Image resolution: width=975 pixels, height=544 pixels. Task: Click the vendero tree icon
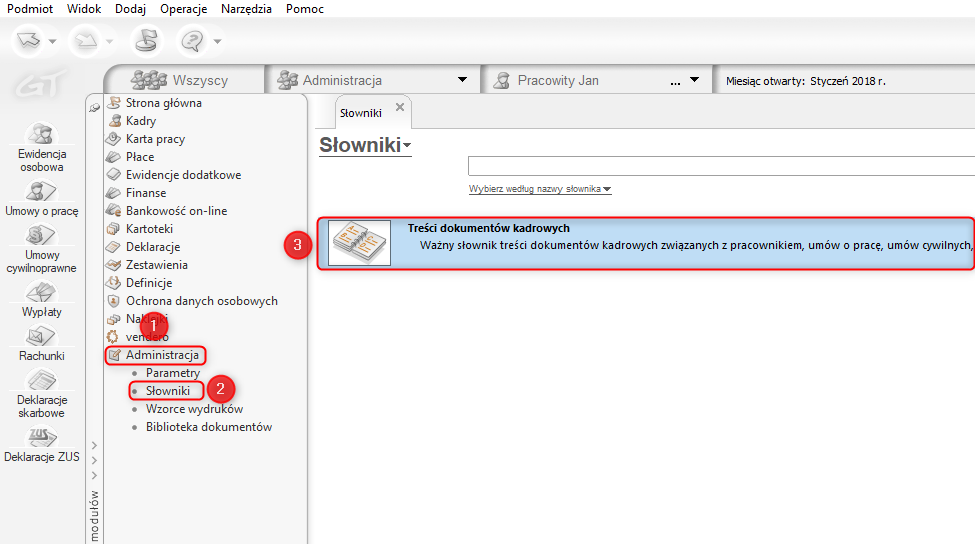point(113,337)
